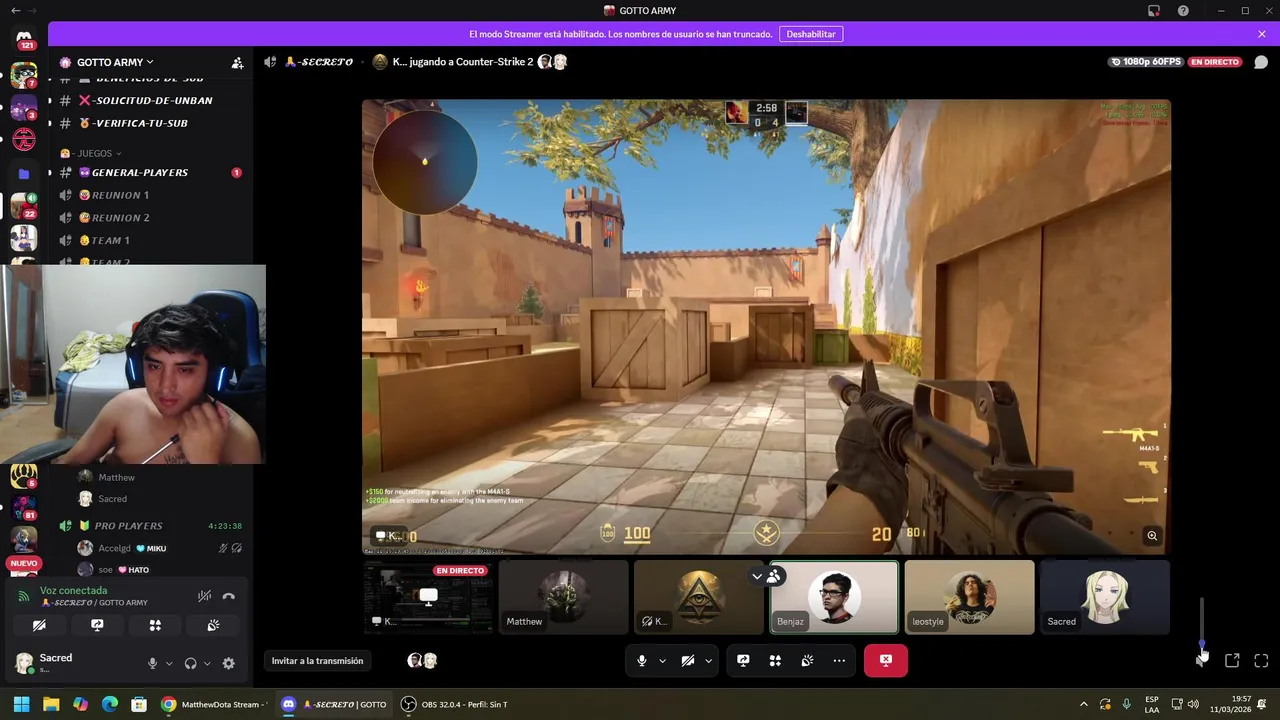Hide participants with the chevron people toggle

(x=766, y=576)
